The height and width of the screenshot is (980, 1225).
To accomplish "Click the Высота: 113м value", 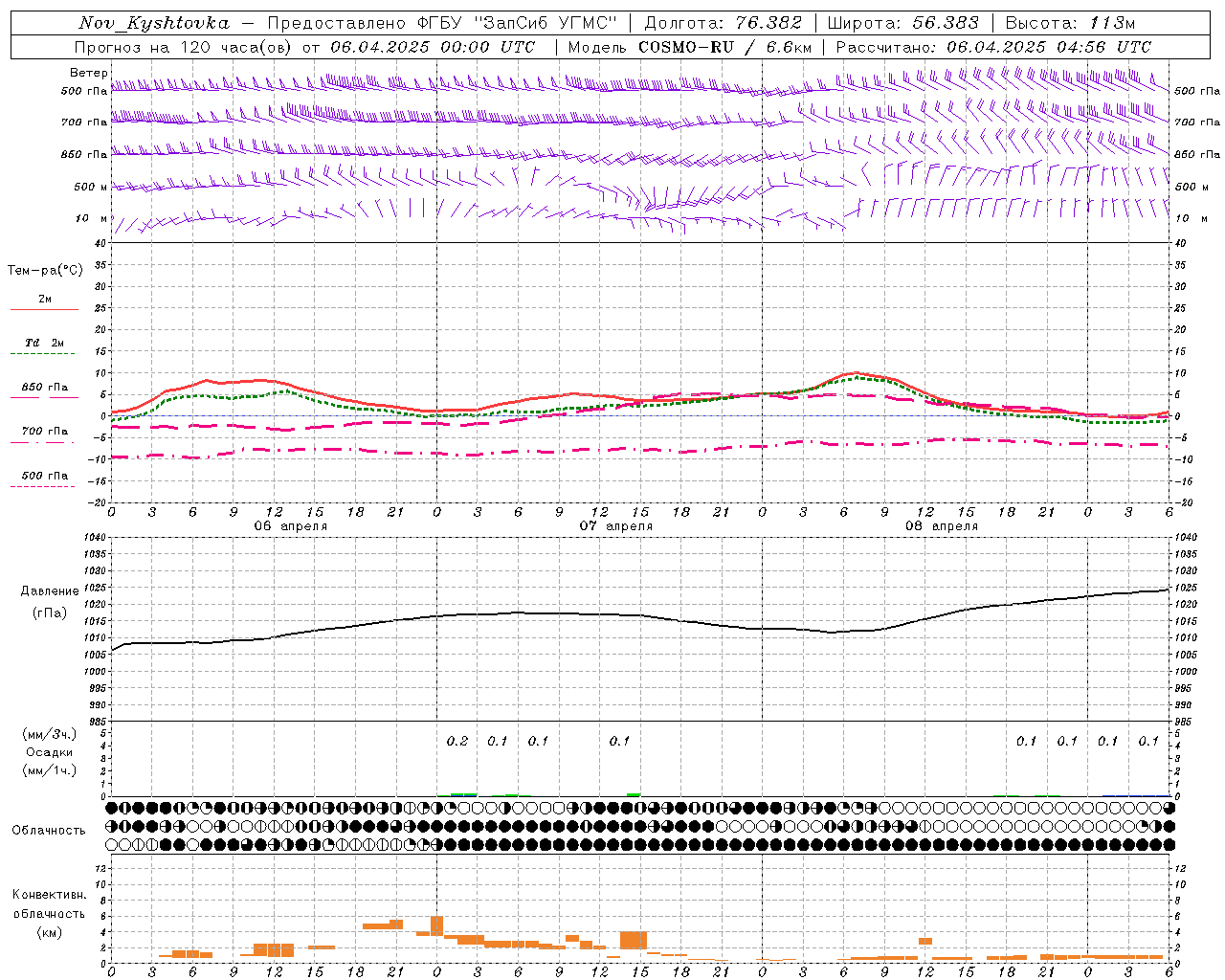I will click(x=1072, y=23).
